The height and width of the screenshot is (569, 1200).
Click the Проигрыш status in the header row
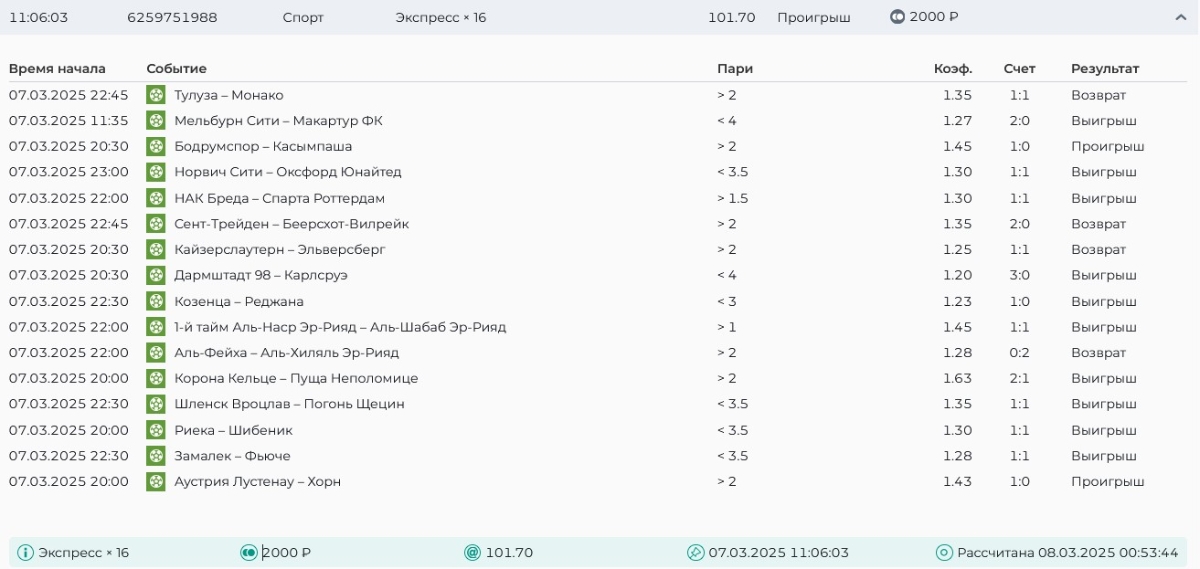(x=814, y=17)
